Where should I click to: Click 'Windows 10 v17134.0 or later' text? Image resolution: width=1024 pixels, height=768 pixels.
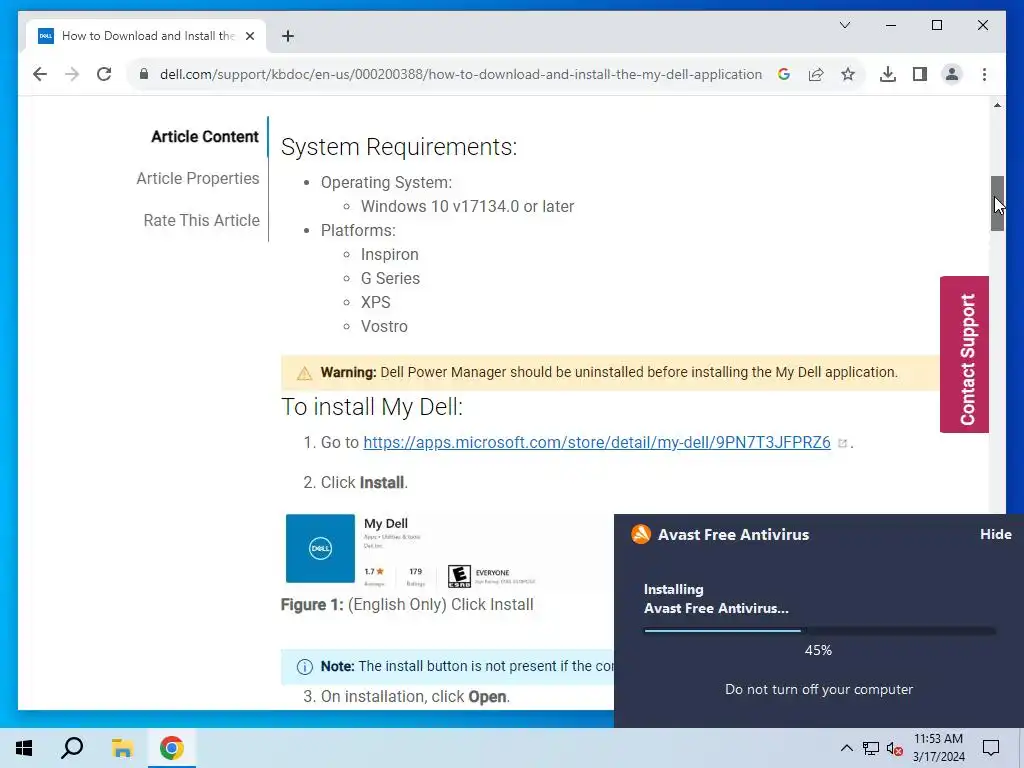tap(468, 206)
